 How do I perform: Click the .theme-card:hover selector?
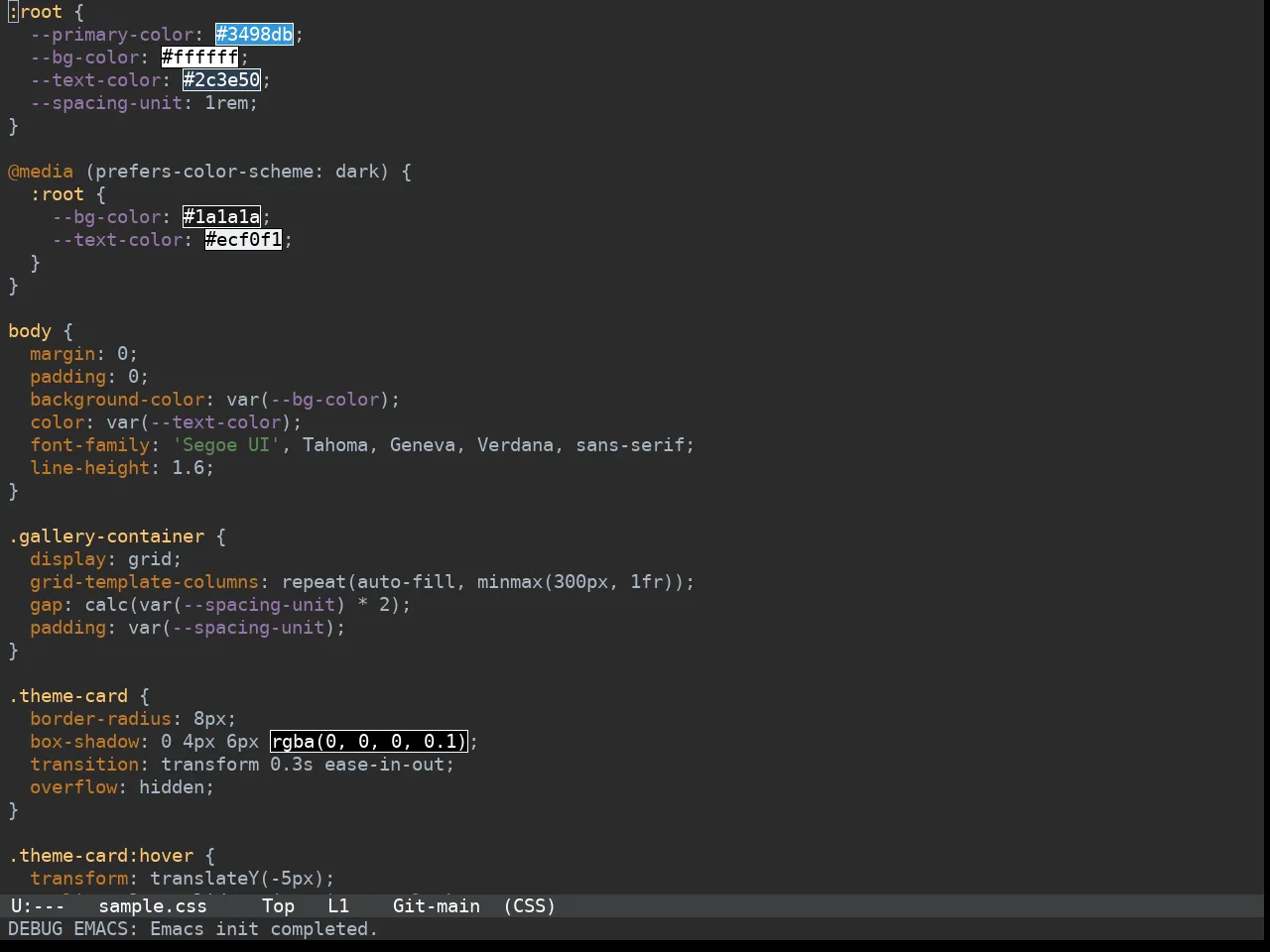coord(101,856)
